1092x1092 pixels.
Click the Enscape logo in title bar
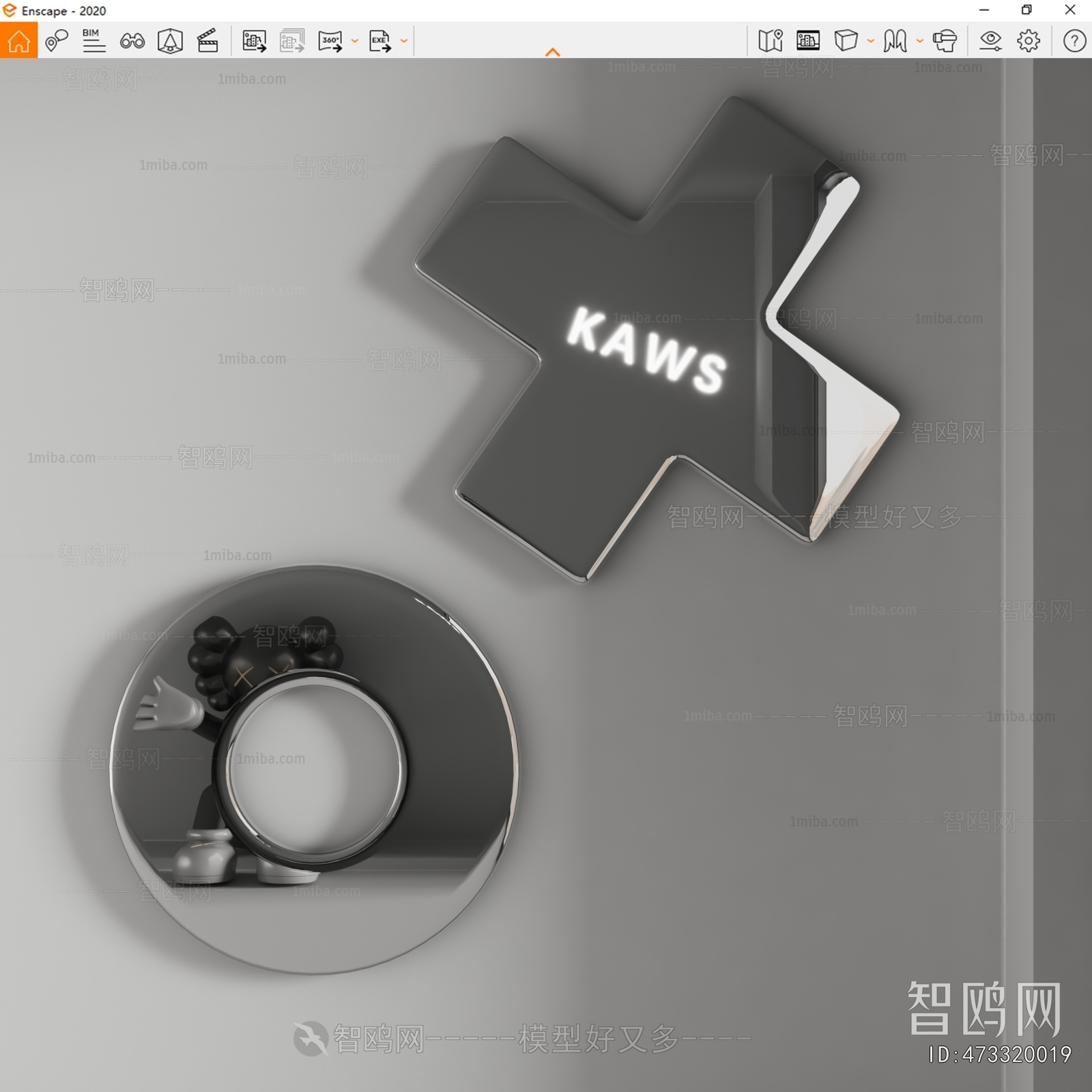10,10
